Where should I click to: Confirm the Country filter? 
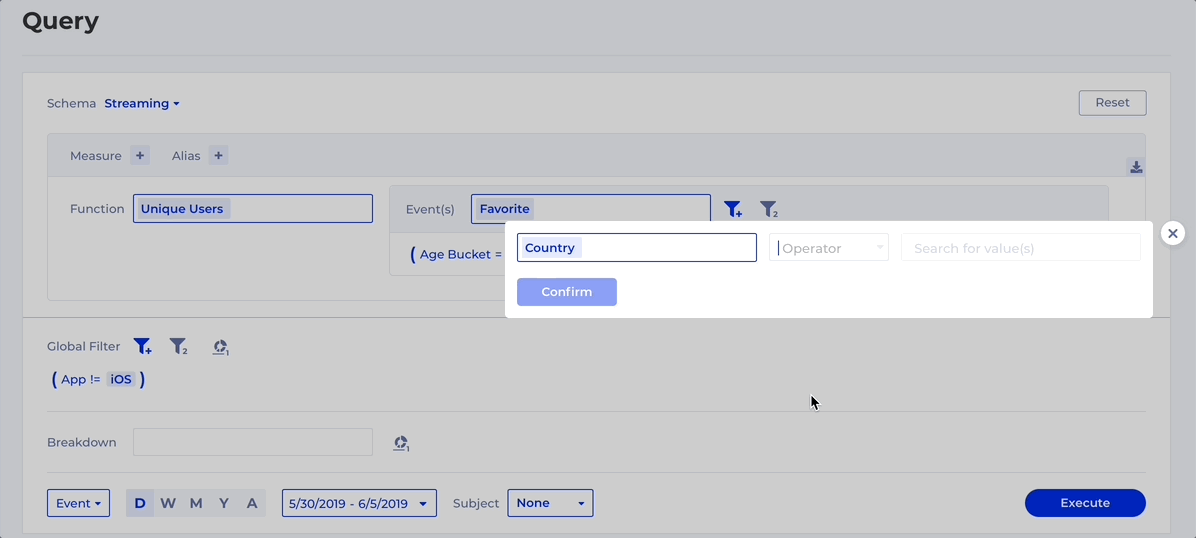click(567, 292)
